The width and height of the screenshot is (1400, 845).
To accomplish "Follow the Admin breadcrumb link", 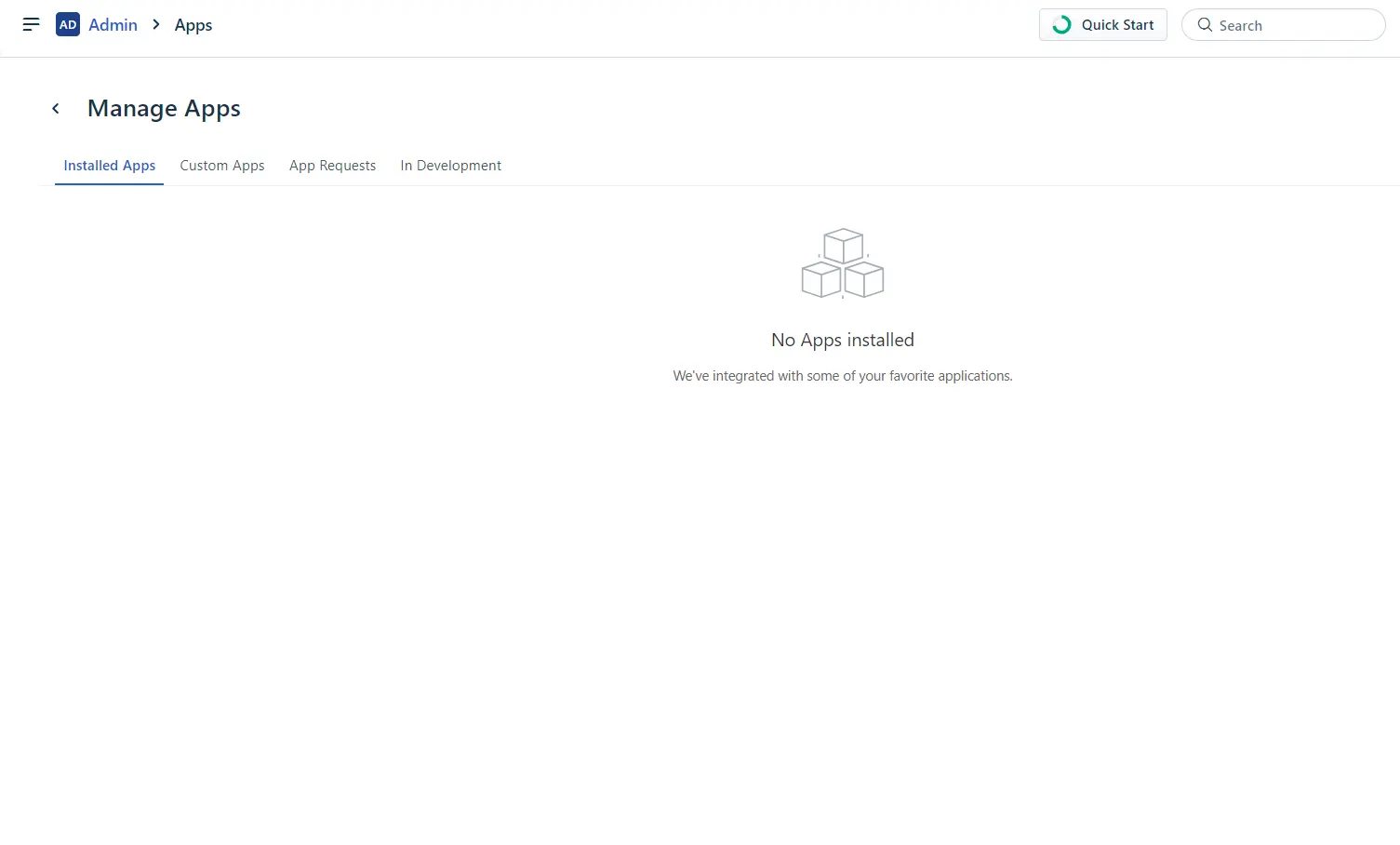I will 113,24.
